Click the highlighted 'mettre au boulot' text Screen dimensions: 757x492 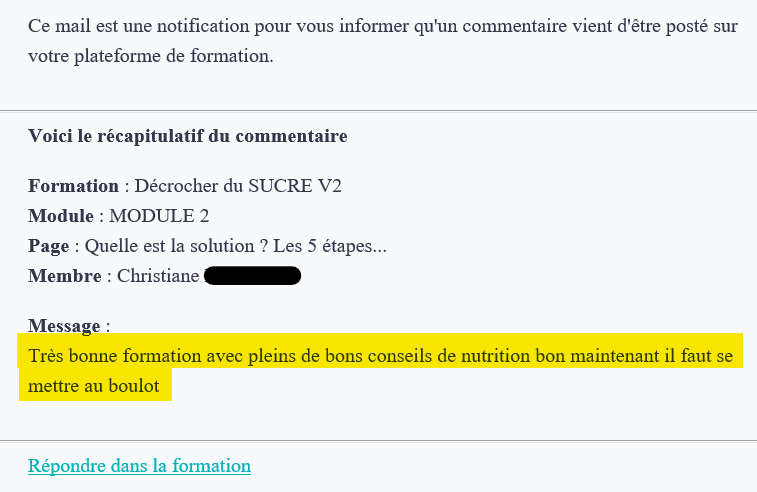(94, 386)
